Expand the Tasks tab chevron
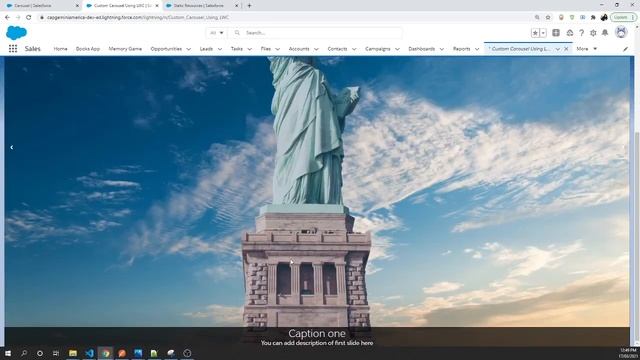Screen dimensions: 640x360 click(249, 49)
